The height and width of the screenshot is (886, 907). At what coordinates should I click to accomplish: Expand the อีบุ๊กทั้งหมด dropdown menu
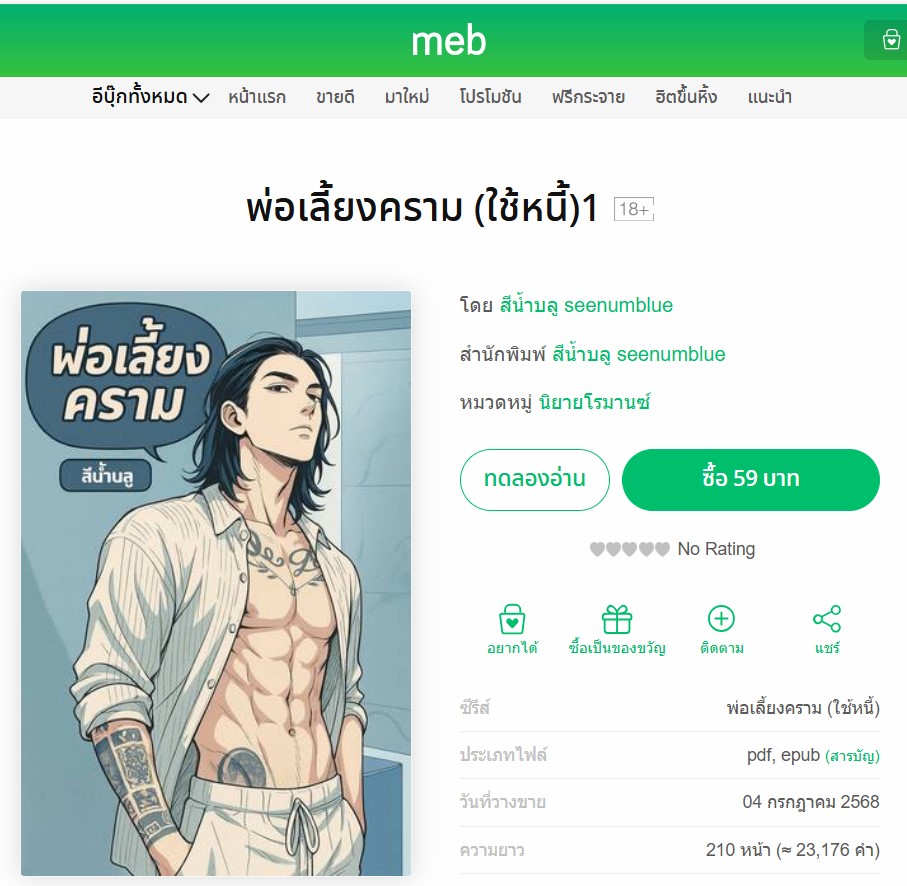tap(150, 97)
